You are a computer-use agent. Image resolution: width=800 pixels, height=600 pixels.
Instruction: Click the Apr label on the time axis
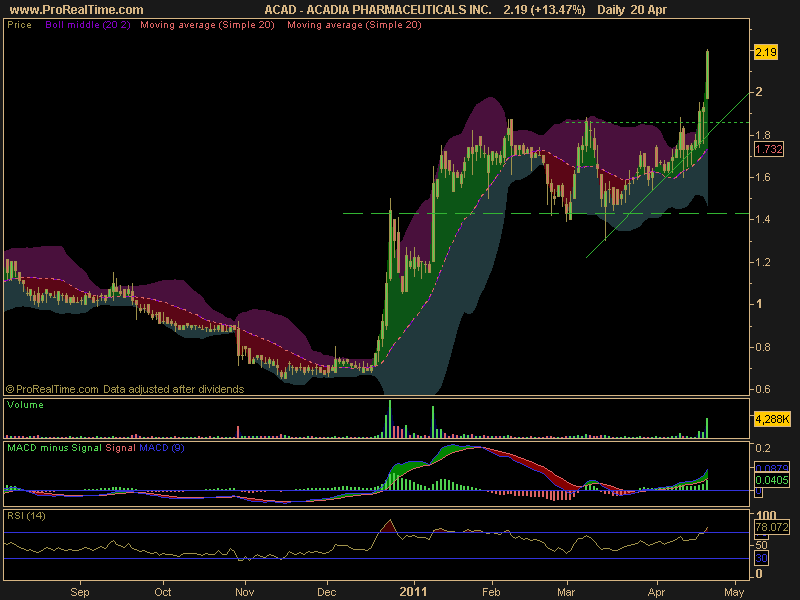pos(656,592)
